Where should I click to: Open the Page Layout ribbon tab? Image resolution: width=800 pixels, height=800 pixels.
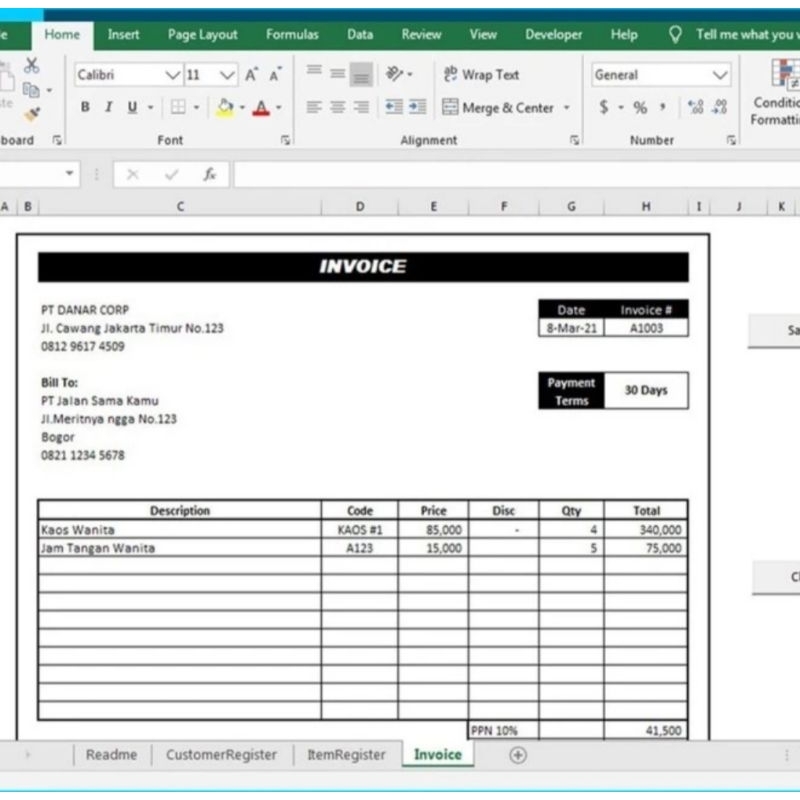202,34
